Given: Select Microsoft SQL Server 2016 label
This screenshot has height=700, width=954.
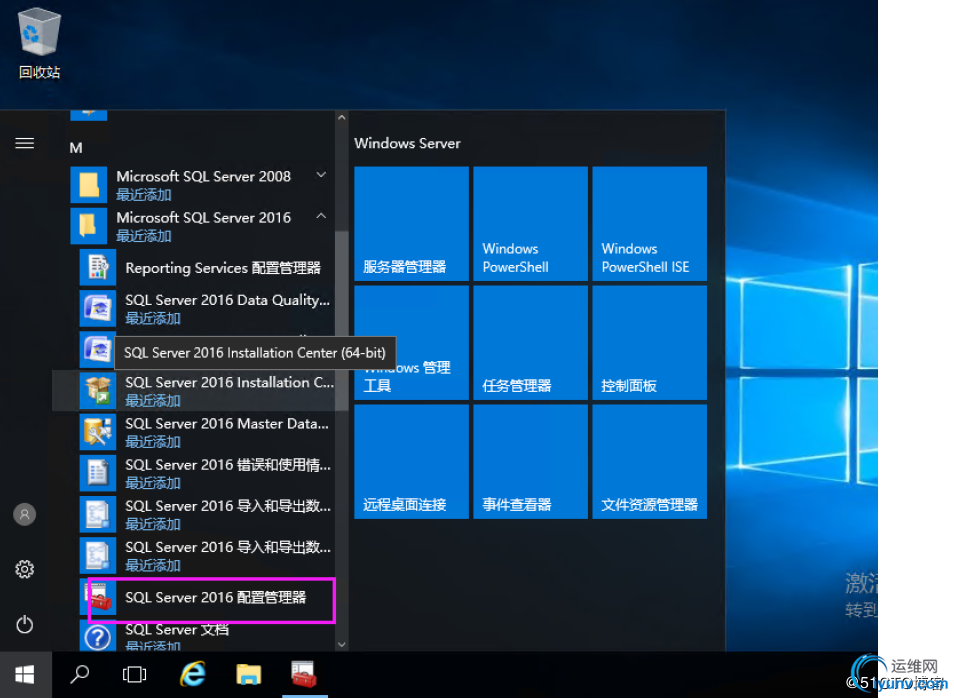Looking at the screenshot, I should (x=204, y=218).
